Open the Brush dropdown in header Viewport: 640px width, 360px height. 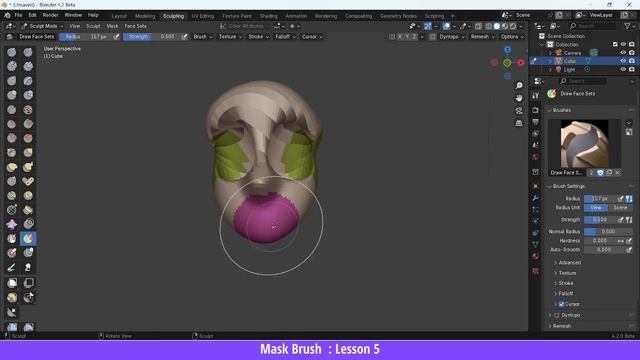(202, 37)
